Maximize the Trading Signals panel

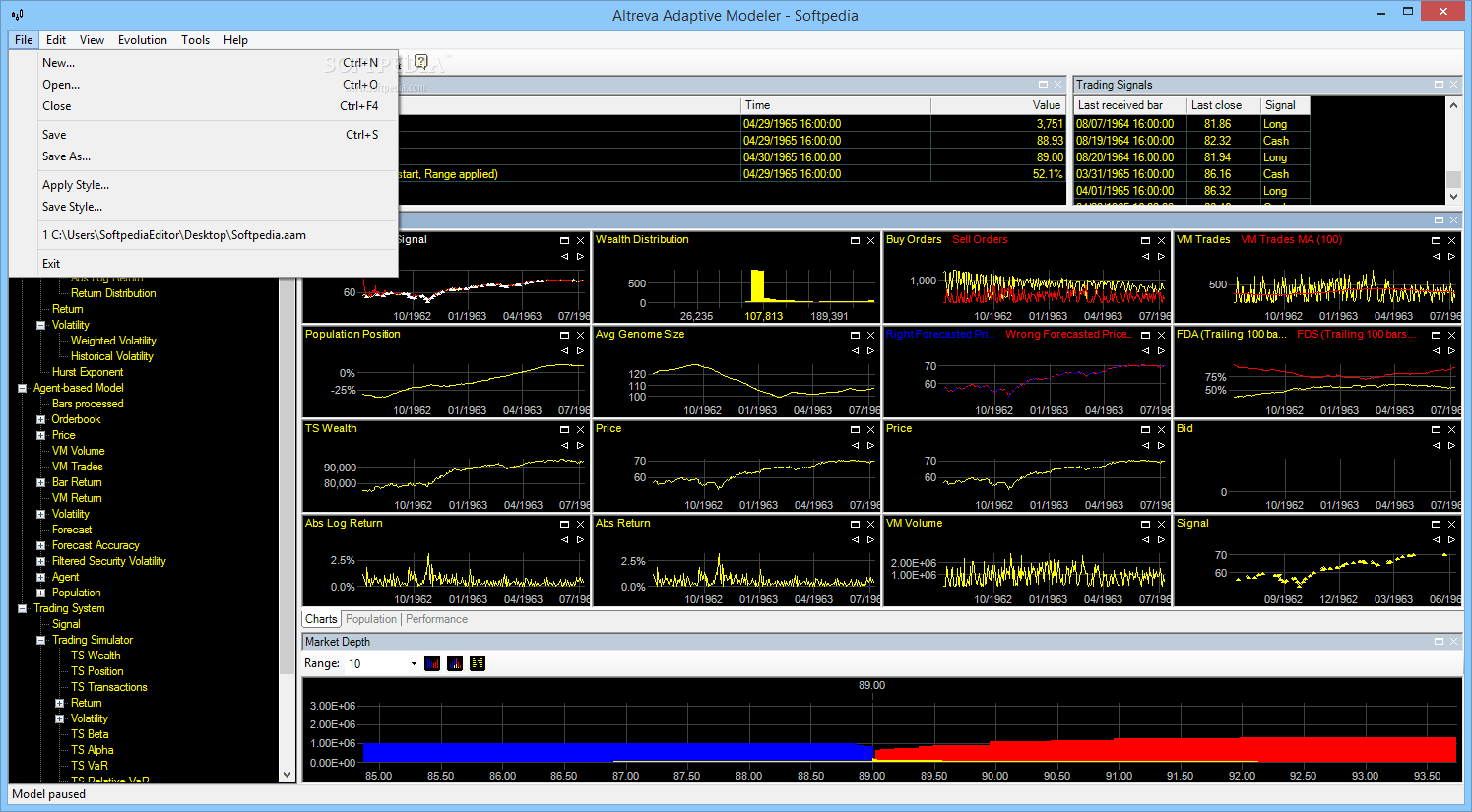tap(1439, 85)
